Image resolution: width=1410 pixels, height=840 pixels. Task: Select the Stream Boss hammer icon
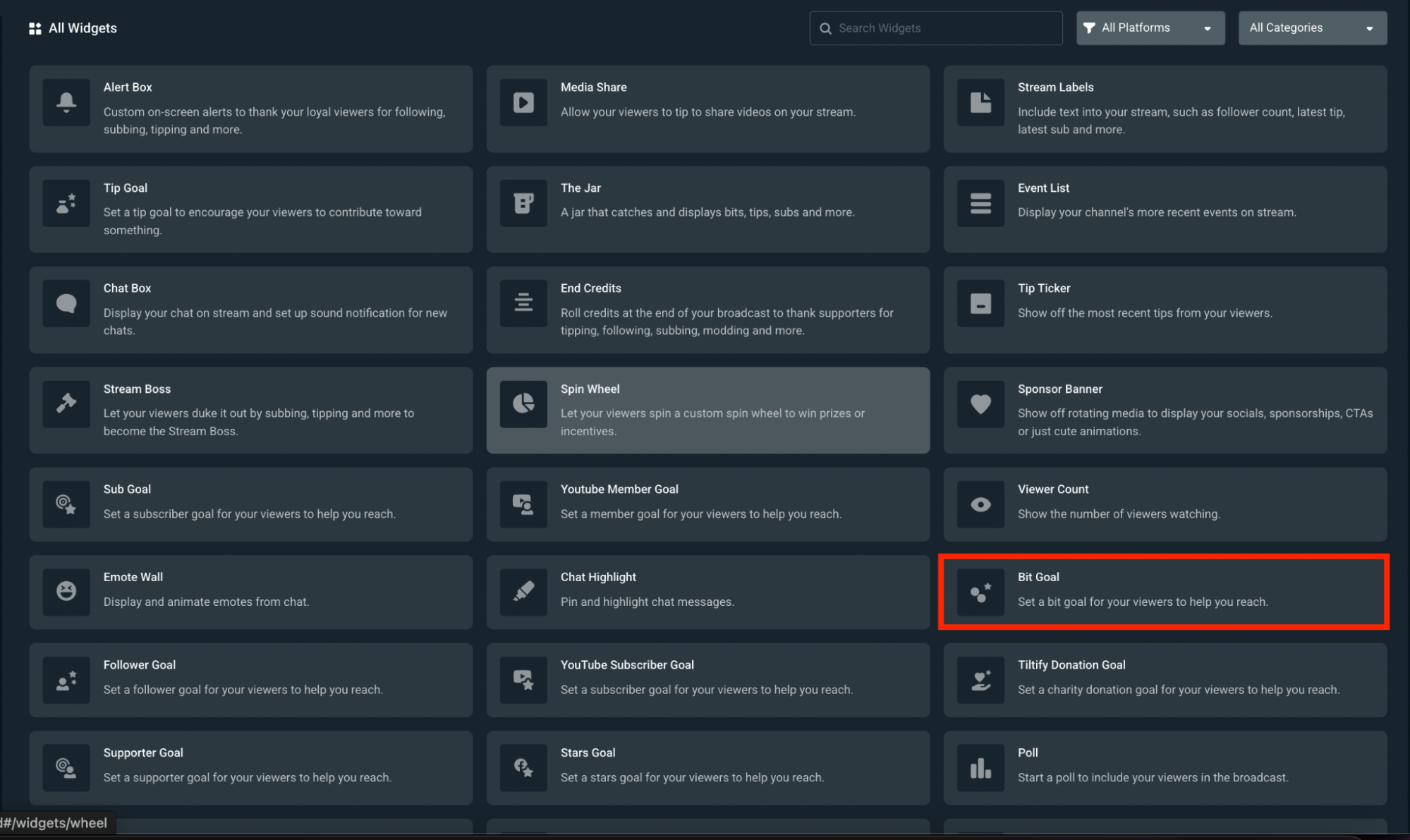click(66, 404)
